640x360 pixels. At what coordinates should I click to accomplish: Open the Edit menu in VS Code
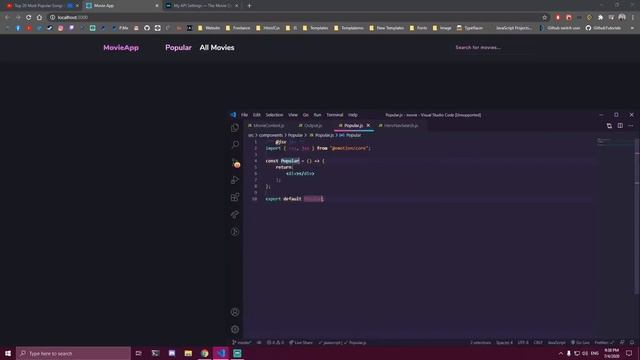[256, 115]
